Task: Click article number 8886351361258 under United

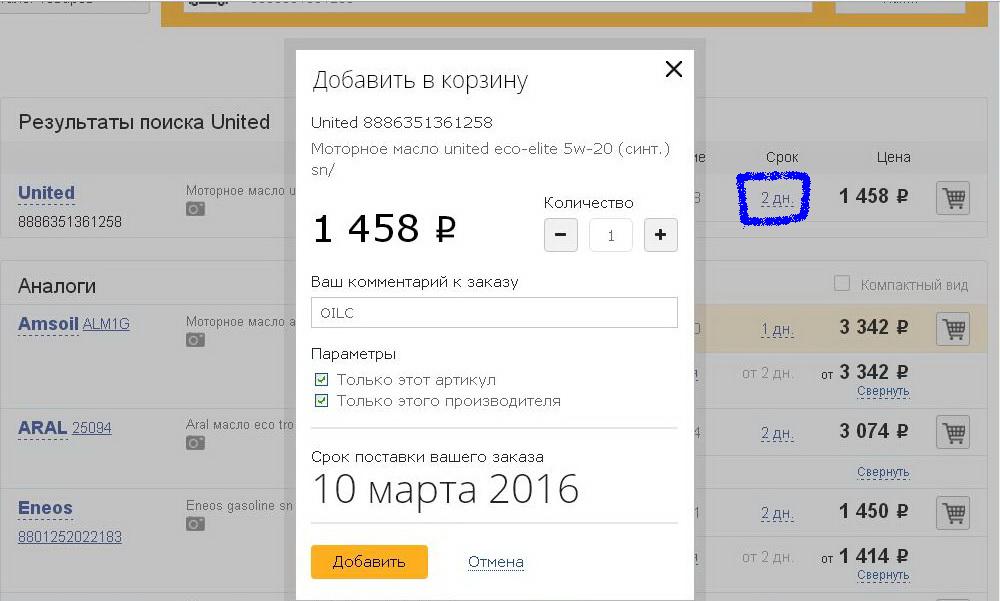Action: click(70, 222)
